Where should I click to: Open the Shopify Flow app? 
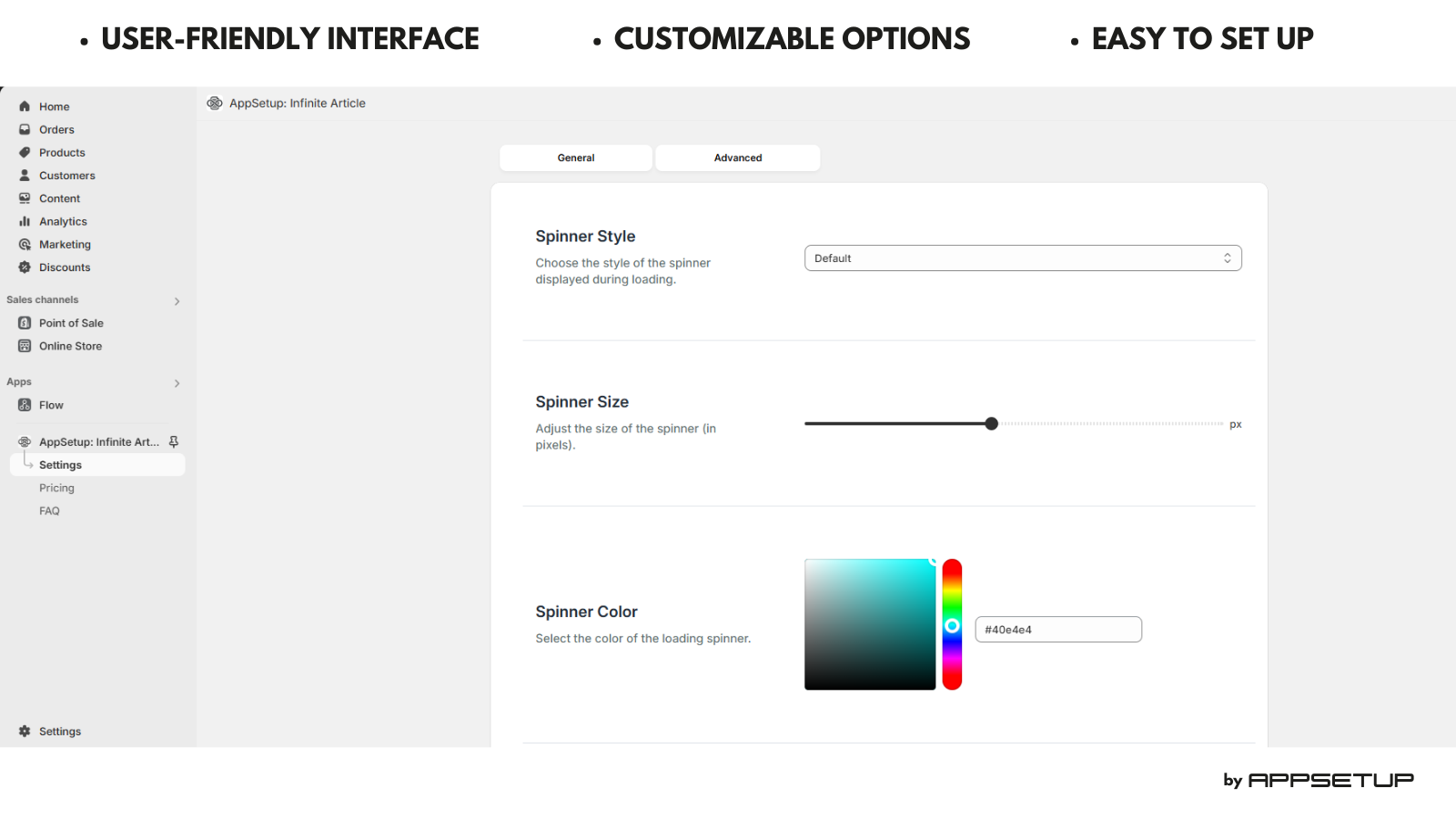click(51, 405)
